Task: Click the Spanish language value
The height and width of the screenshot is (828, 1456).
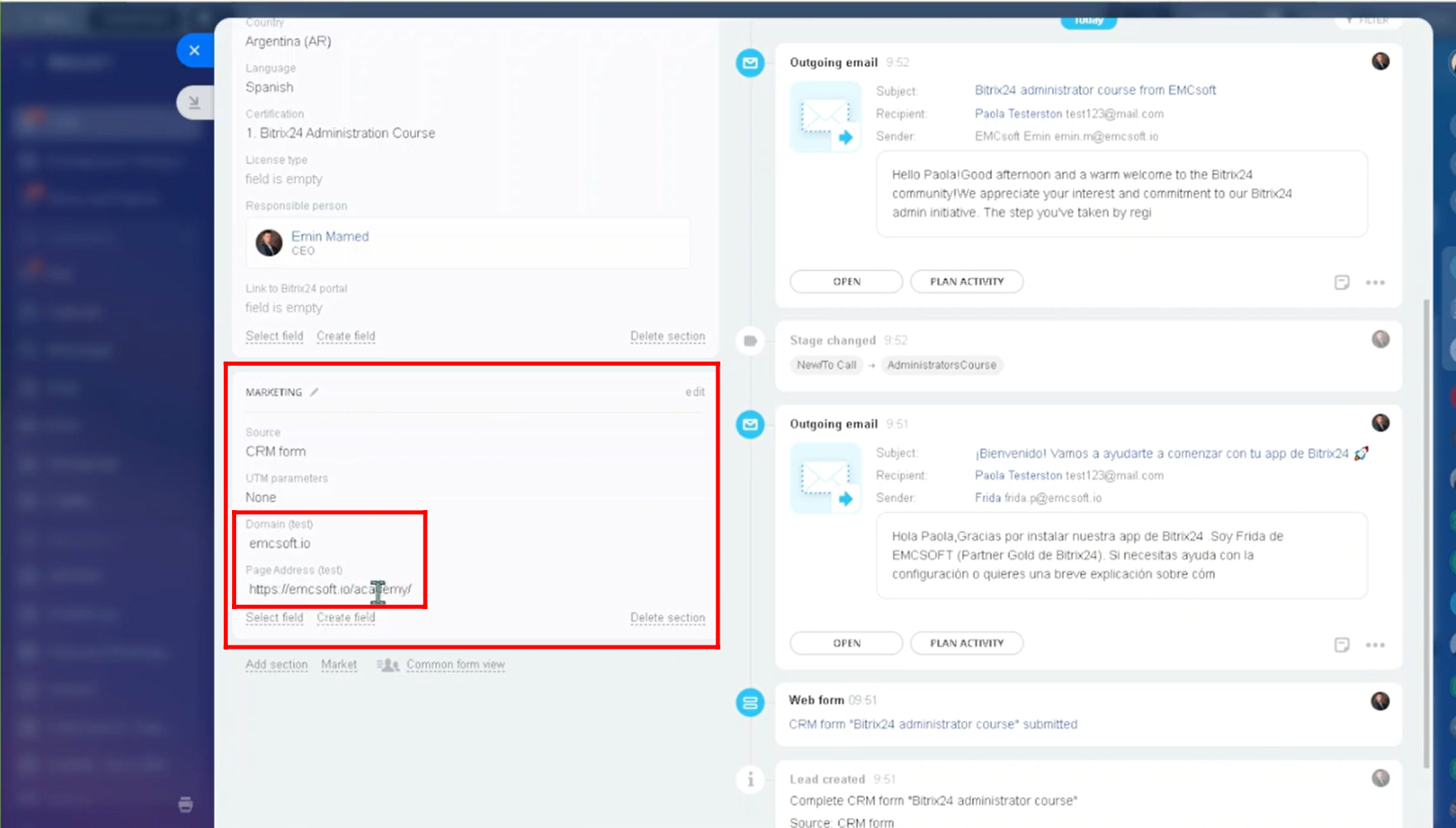Action: 269,87
